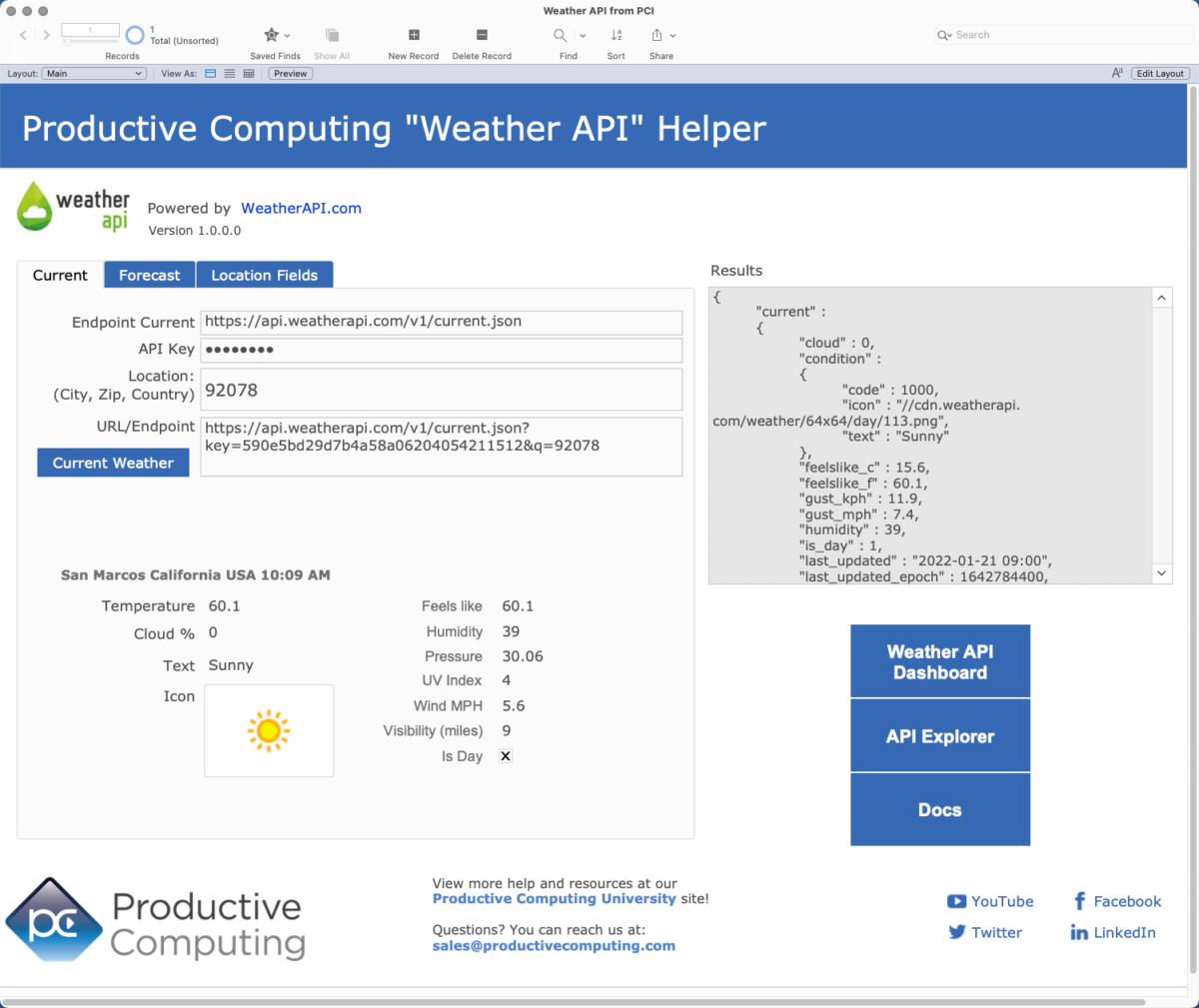The height and width of the screenshot is (1008, 1199).
Task: Expand the Share dropdown chevron
Action: pos(673,34)
